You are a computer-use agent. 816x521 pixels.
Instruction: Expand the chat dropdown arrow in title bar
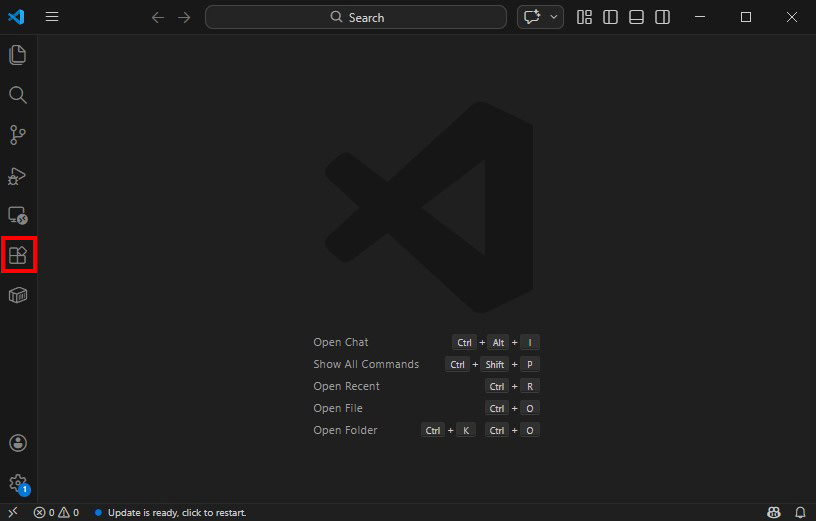554,17
